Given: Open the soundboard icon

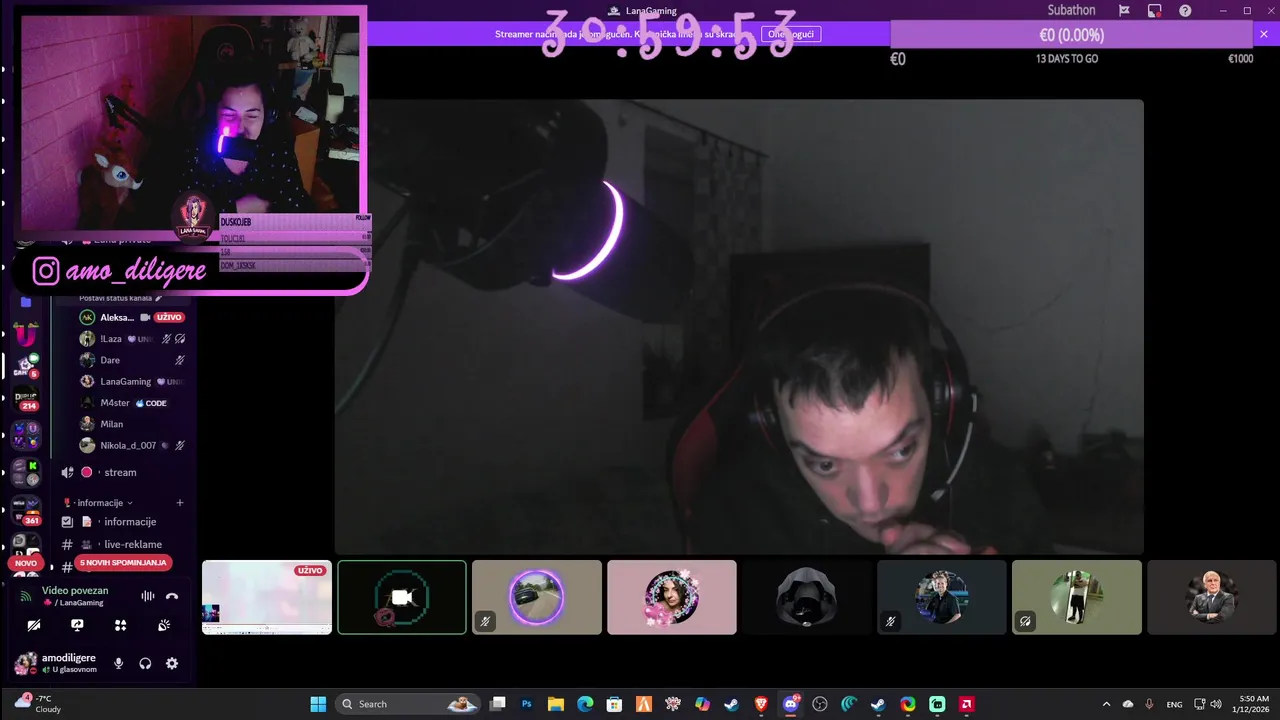Looking at the screenshot, I should (165, 625).
